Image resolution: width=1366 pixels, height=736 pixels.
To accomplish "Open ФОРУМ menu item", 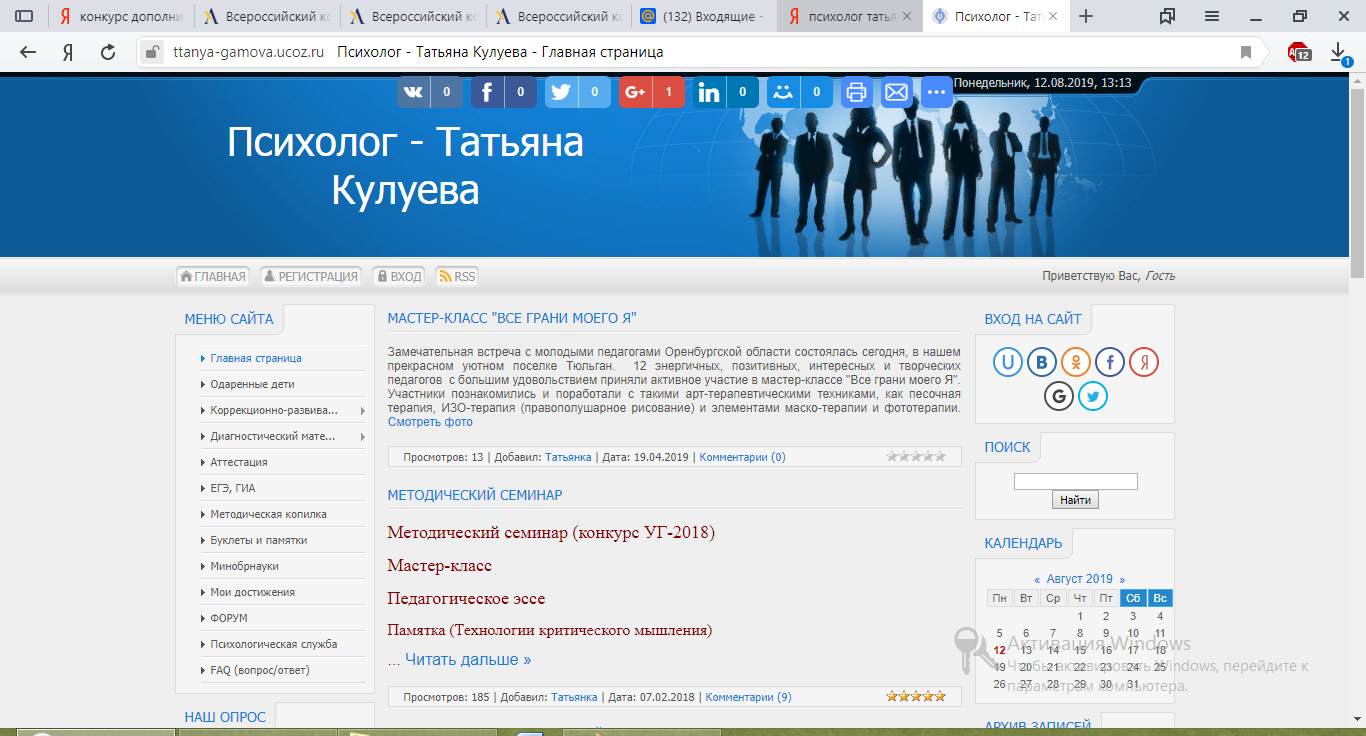I will [x=229, y=618].
